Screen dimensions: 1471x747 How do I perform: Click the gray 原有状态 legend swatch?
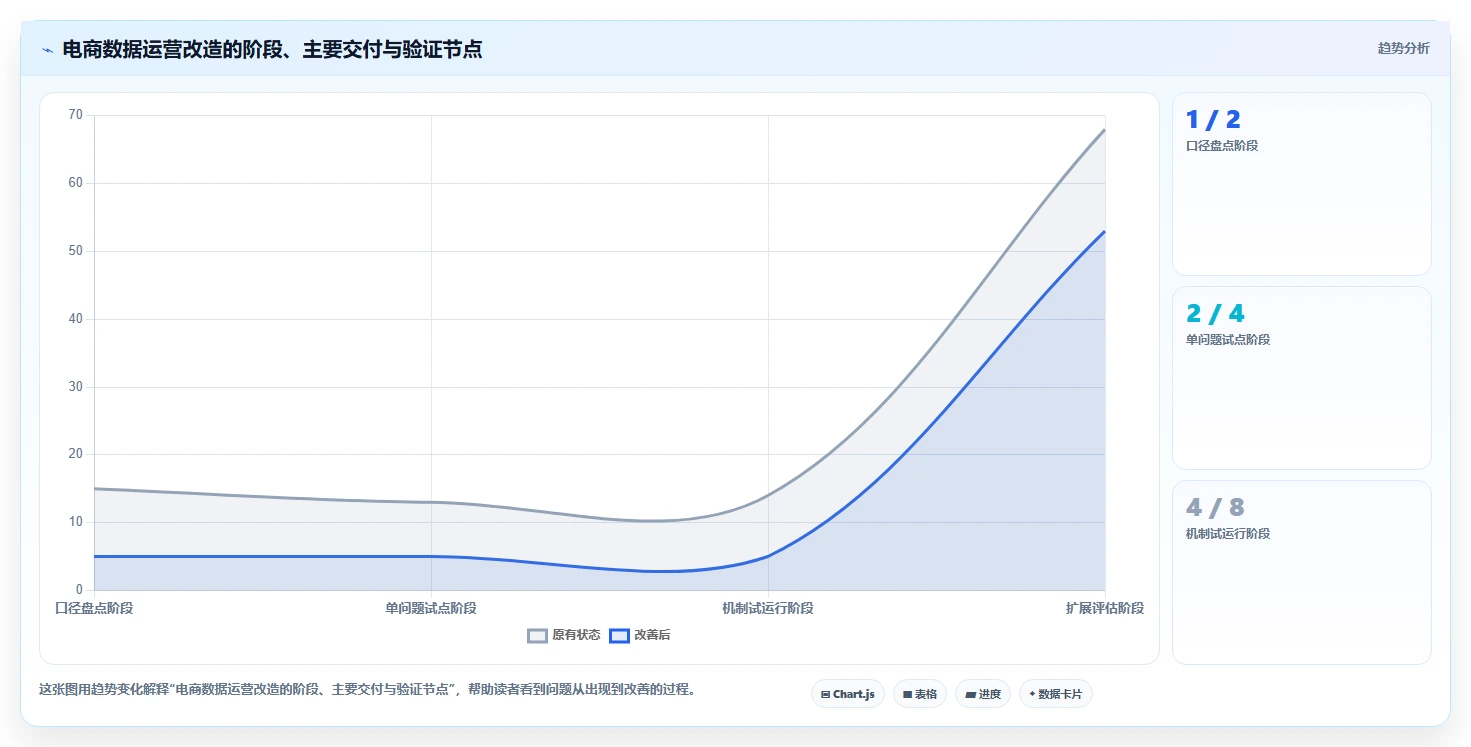pos(538,635)
